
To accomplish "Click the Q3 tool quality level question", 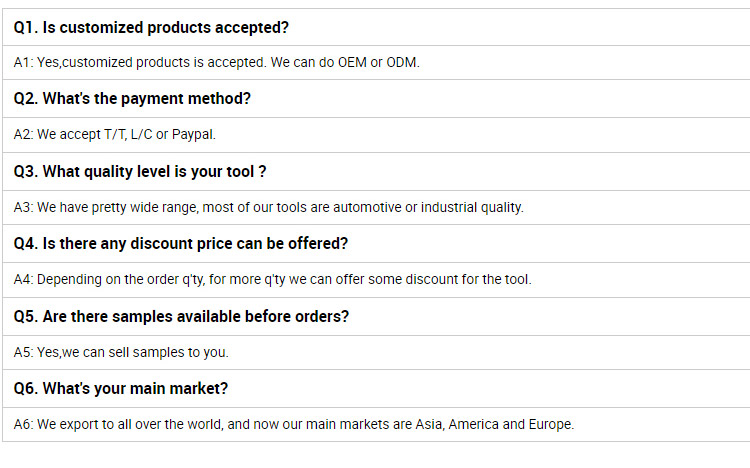I will pyautogui.click(x=140, y=171).
